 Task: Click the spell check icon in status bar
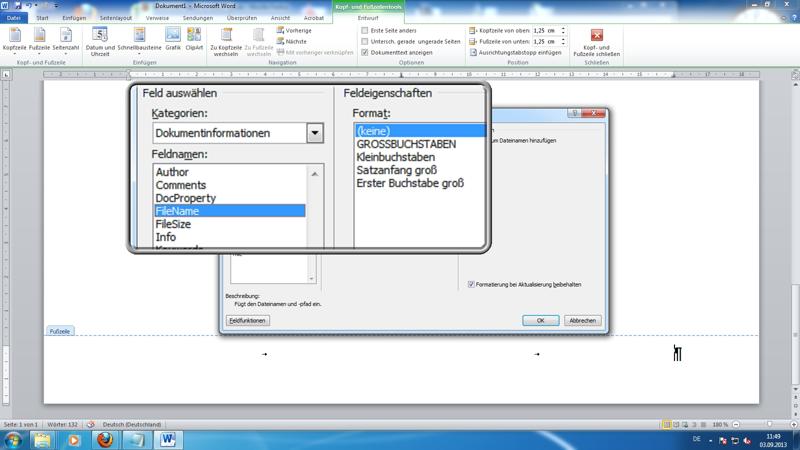coord(91,424)
